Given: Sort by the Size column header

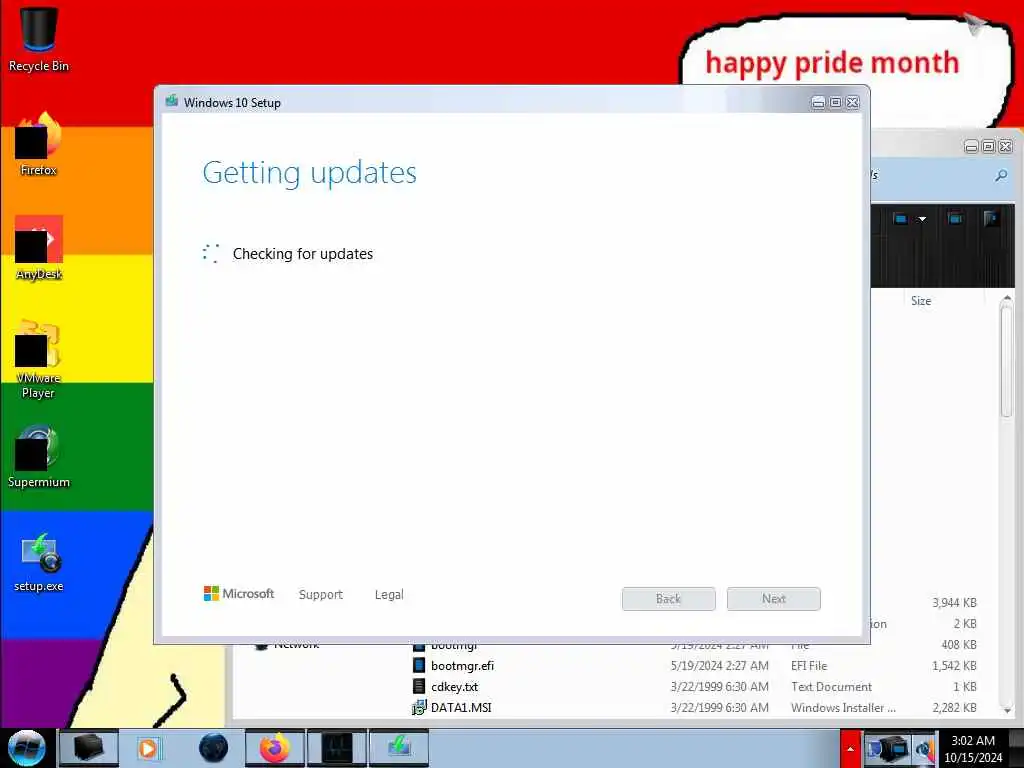Looking at the screenshot, I should 921,300.
